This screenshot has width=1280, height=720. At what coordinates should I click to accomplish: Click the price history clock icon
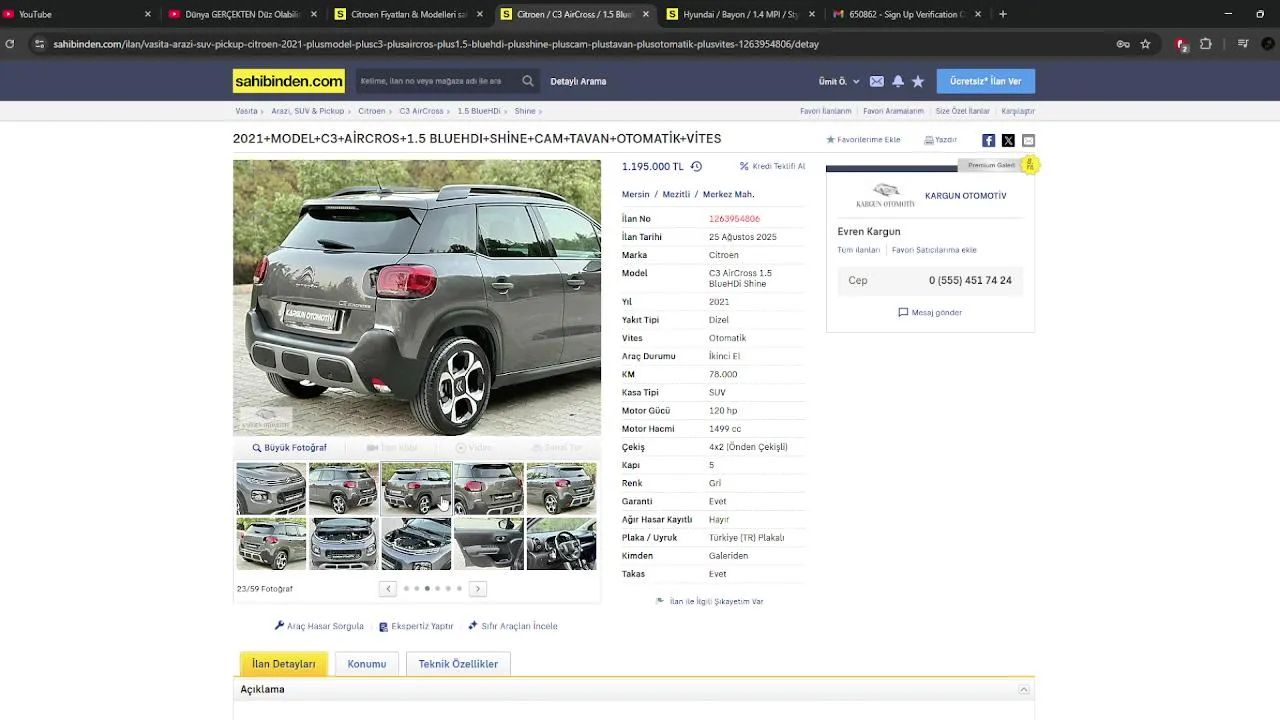pos(696,167)
